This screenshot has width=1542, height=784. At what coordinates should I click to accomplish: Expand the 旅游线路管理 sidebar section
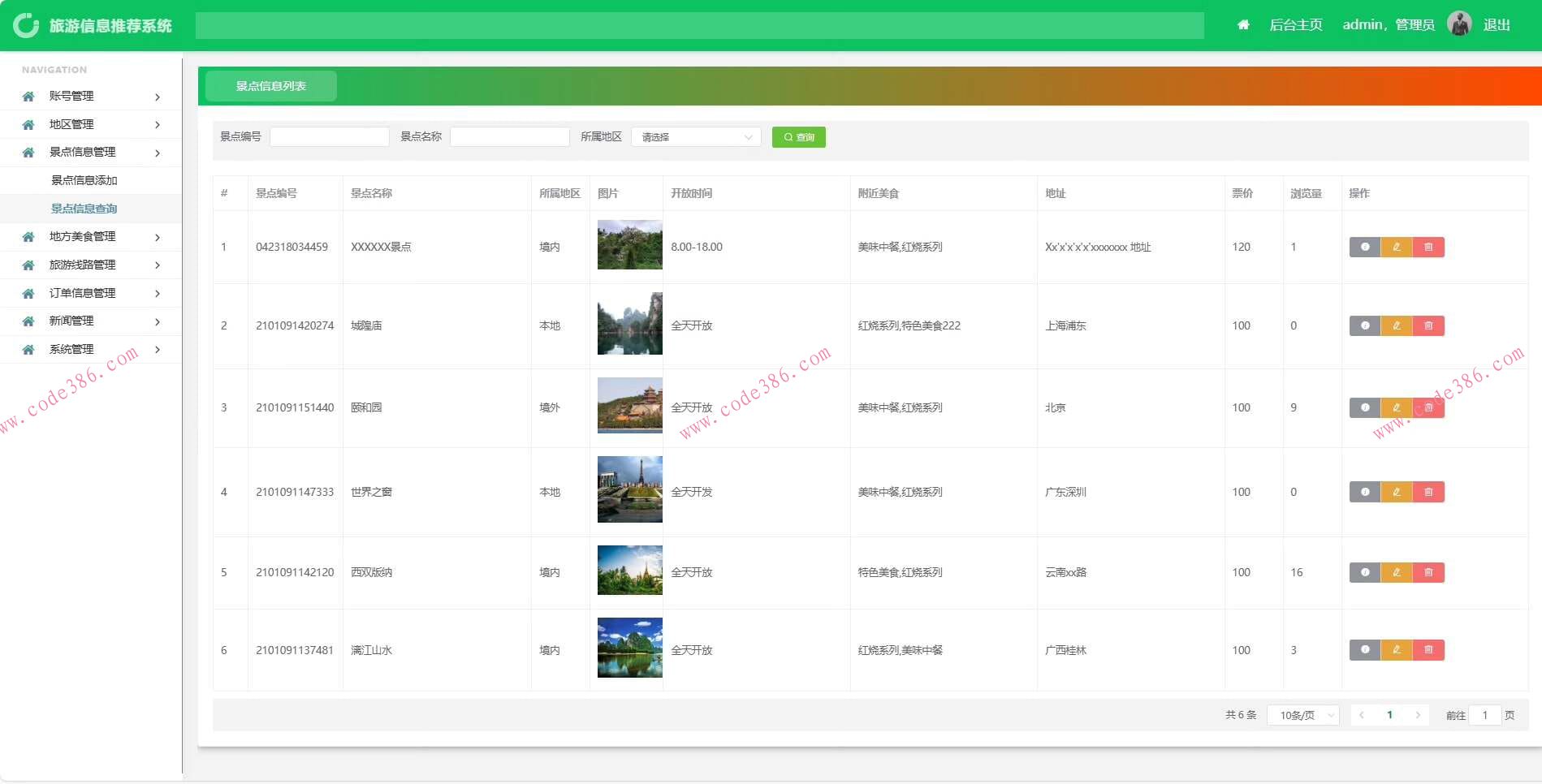tap(90, 265)
